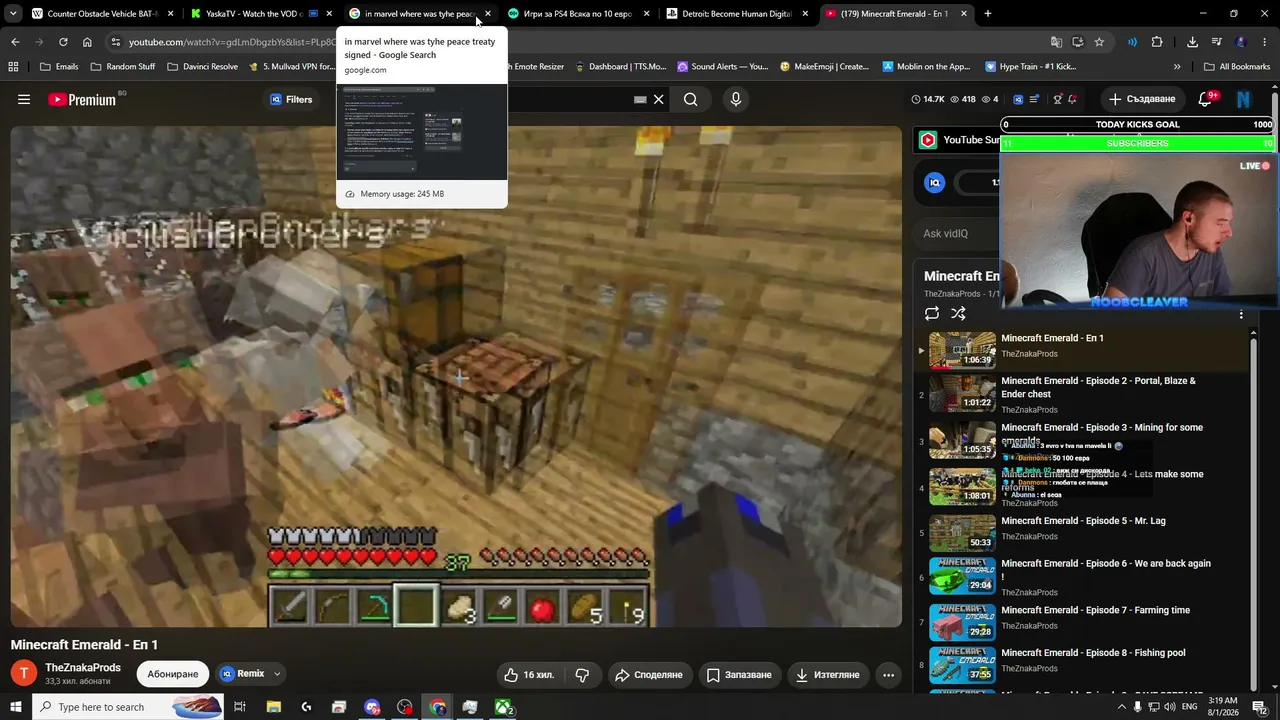Open the Emails bookmark folder
The image size is (1280, 720).
(59, 67)
